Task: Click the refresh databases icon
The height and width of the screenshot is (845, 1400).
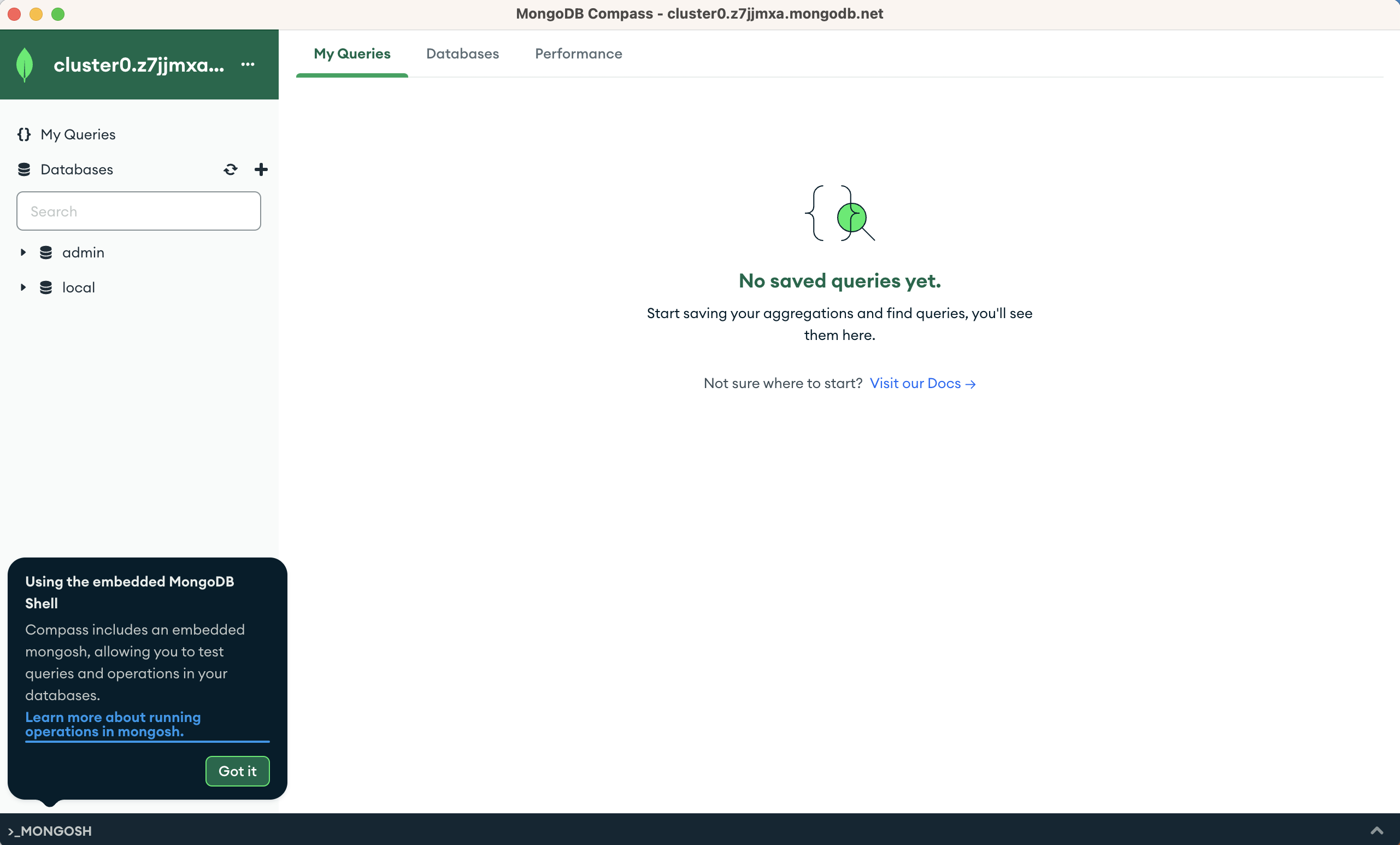Action: click(x=230, y=169)
